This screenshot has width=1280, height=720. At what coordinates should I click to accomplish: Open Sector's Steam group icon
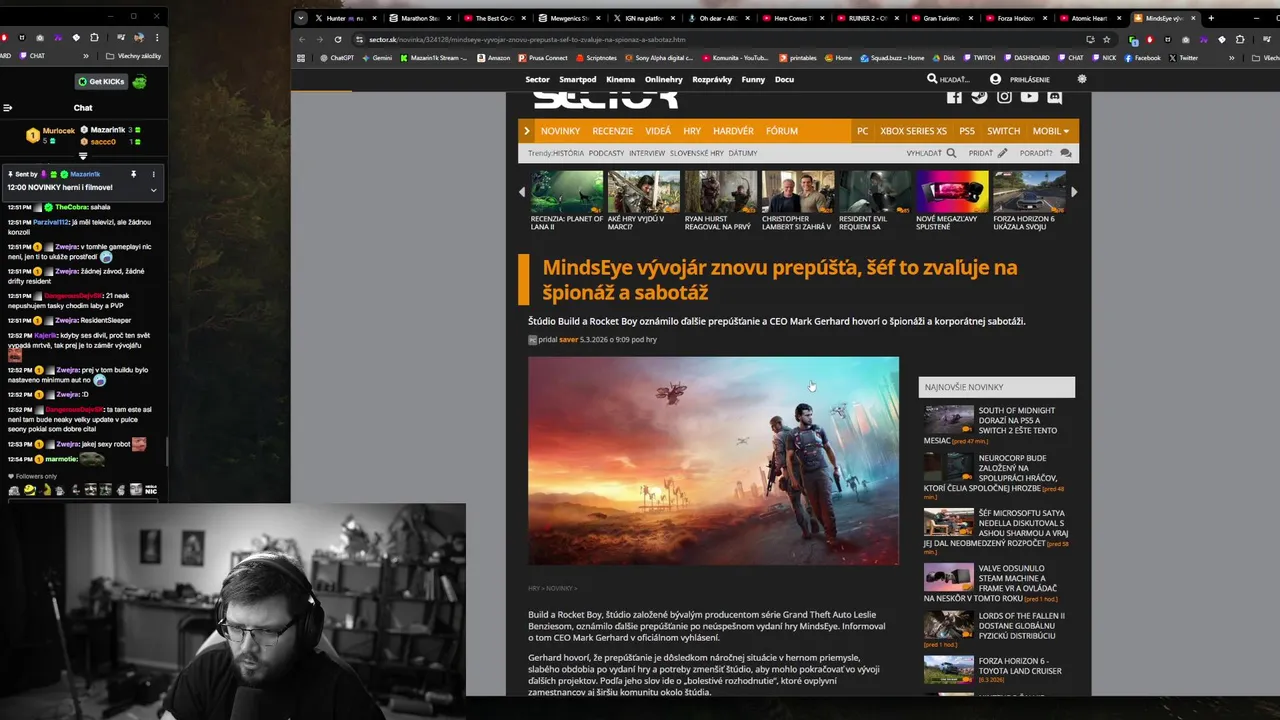point(979,97)
